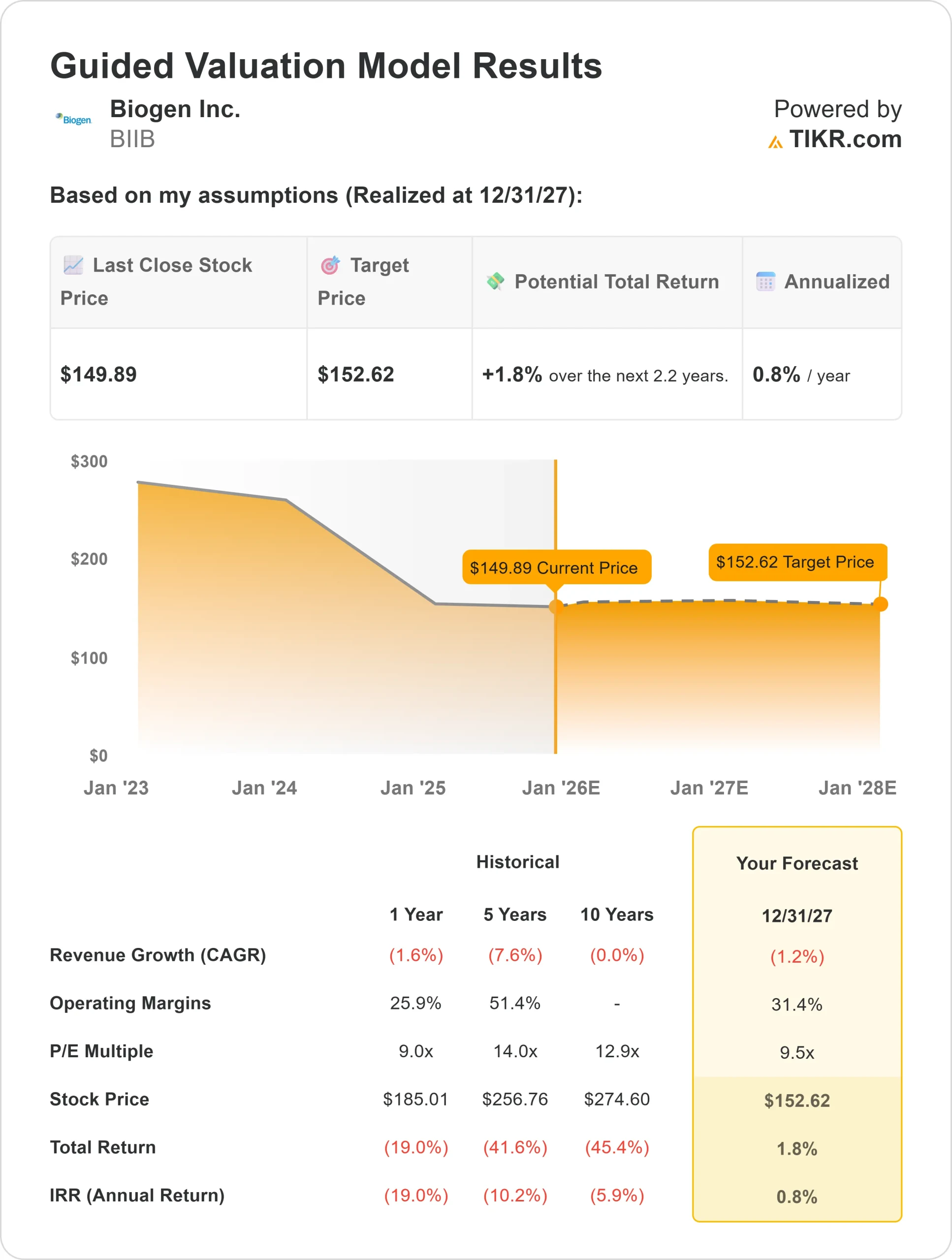Click the Biogen company logo

click(73, 120)
